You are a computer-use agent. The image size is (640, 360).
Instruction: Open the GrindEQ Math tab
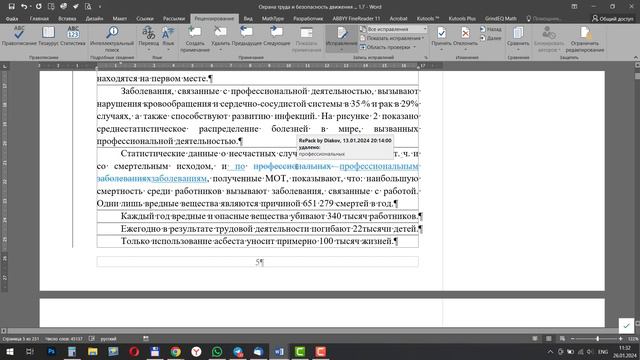tap(500, 19)
